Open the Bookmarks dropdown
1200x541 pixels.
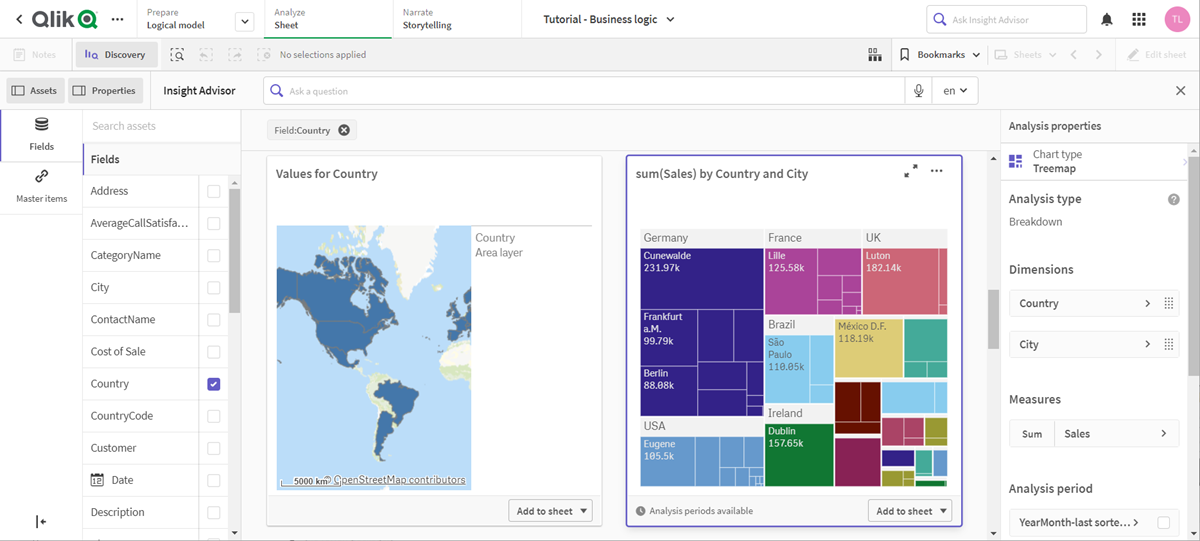[x=940, y=55]
